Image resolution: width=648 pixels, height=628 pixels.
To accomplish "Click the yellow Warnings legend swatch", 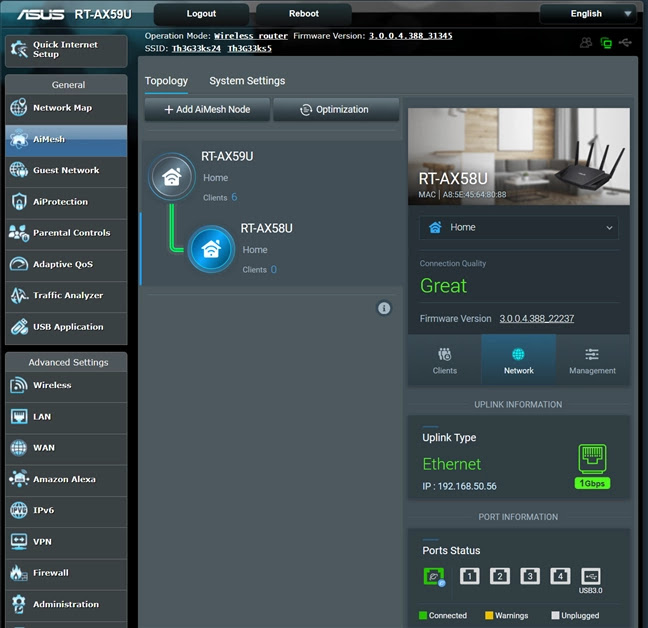I will [x=489, y=616].
